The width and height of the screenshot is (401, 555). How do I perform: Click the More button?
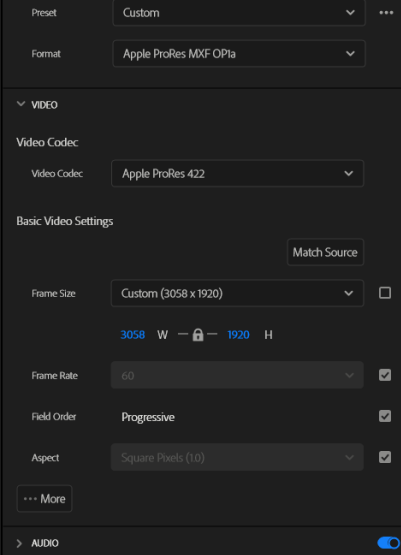pos(44,499)
